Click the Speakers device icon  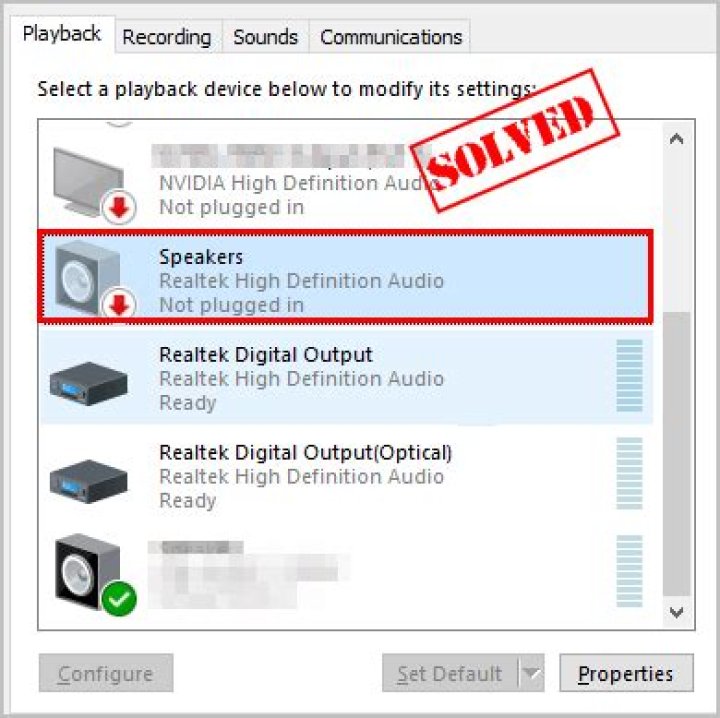coord(88,277)
